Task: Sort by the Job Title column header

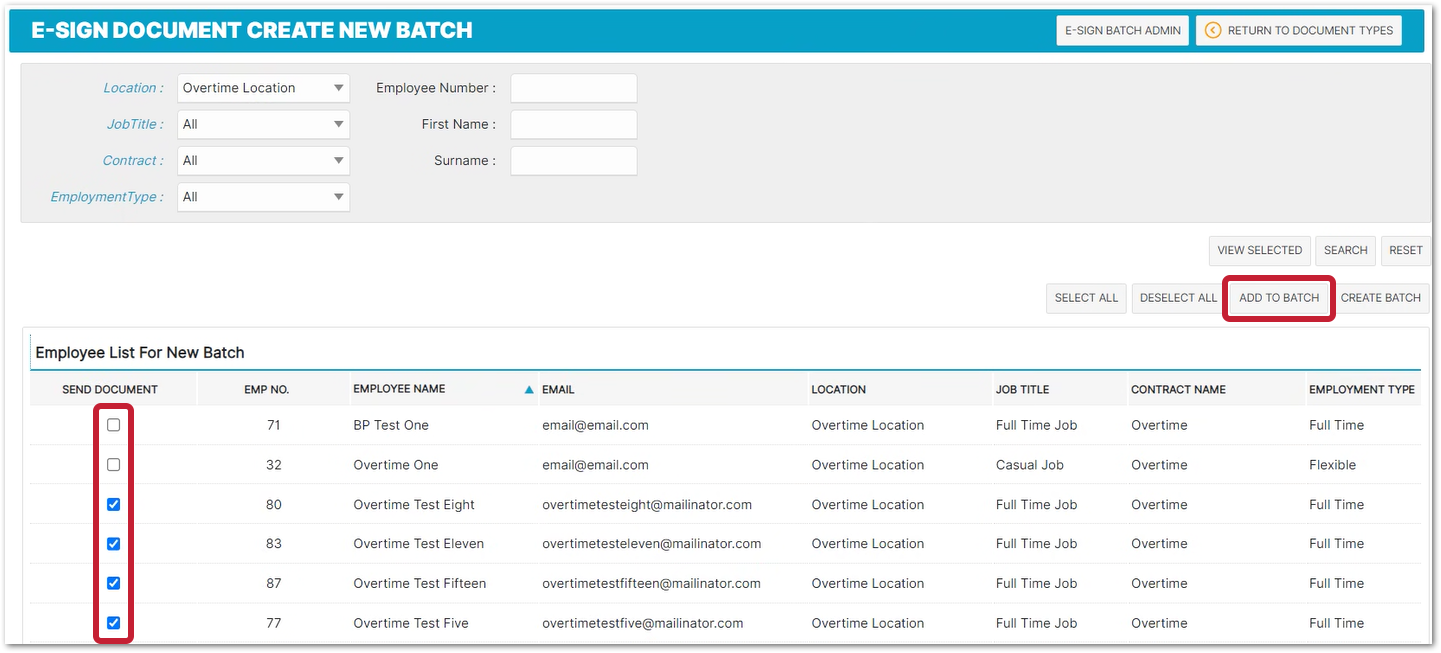Action: [1022, 389]
